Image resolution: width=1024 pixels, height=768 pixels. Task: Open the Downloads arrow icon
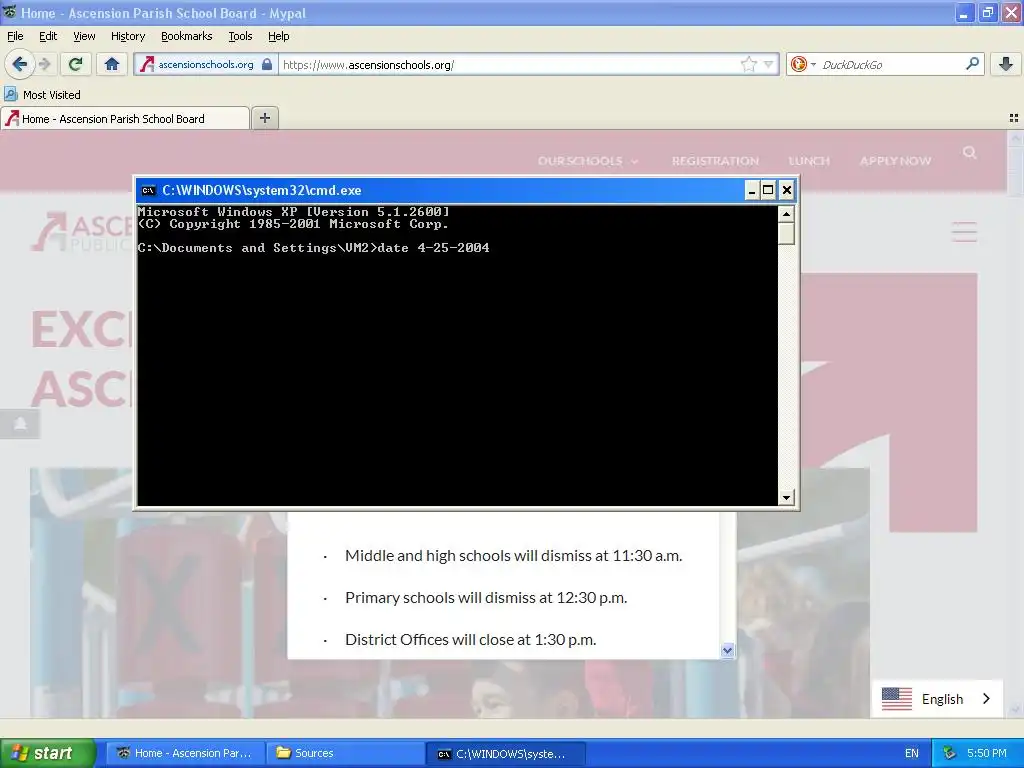tap(1006, 64)
